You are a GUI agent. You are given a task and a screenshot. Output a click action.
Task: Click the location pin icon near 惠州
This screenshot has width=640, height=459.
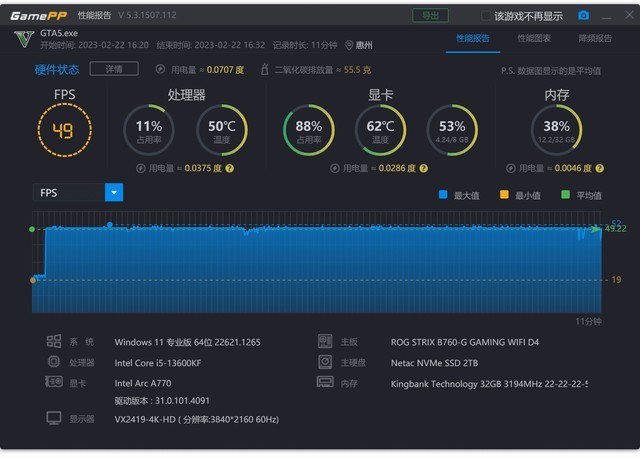[349, 45]
